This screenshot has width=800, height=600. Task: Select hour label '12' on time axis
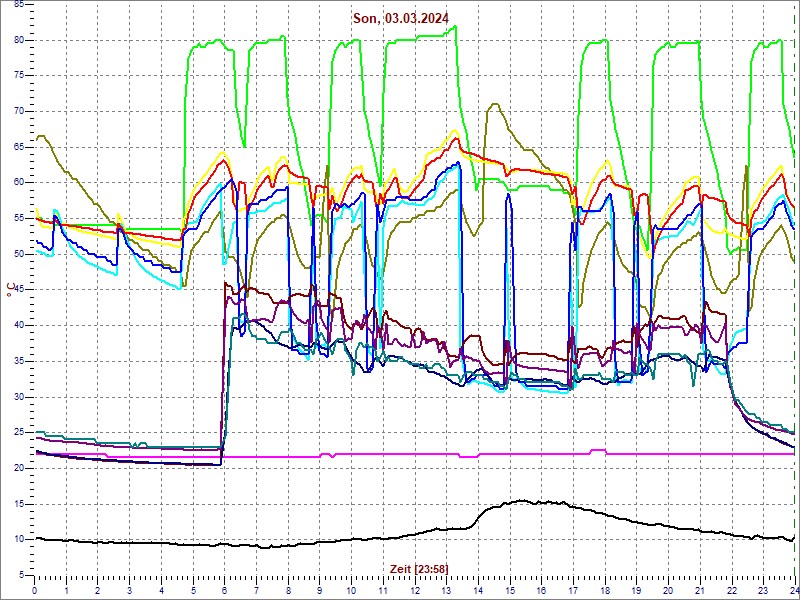(414, 590)
